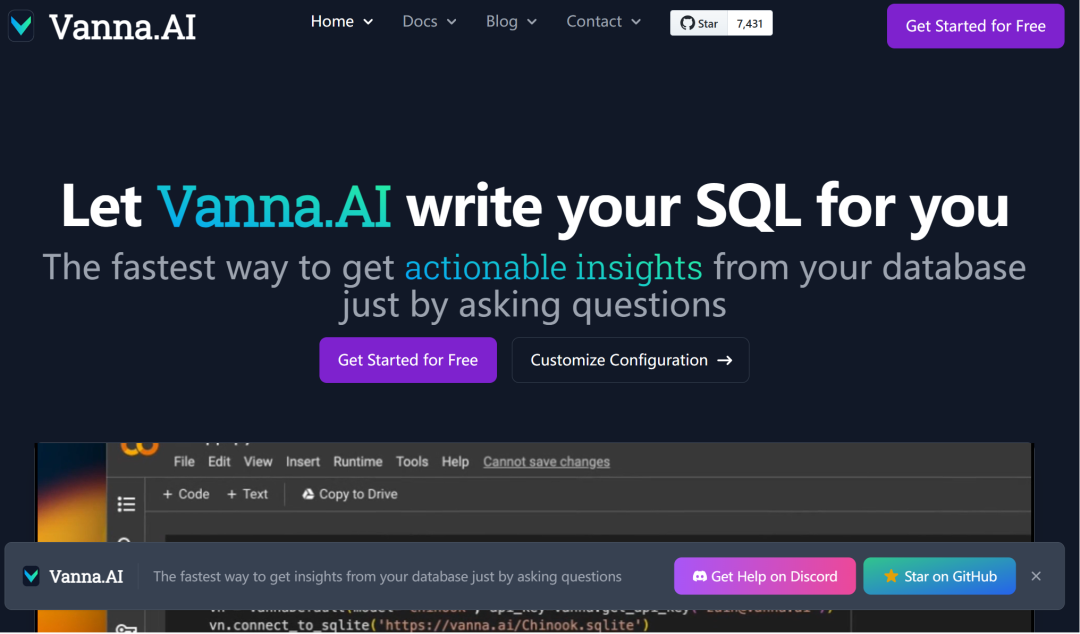Click hero Get Started for Free button
Image resolution: width=1080 pixels, height=634 pixels.
point(408,360)
